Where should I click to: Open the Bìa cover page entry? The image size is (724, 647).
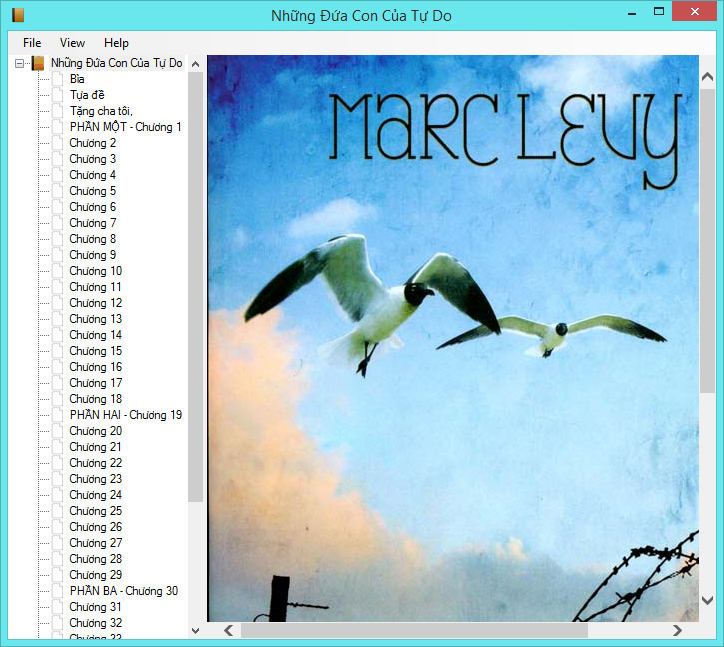coord(77,79)
